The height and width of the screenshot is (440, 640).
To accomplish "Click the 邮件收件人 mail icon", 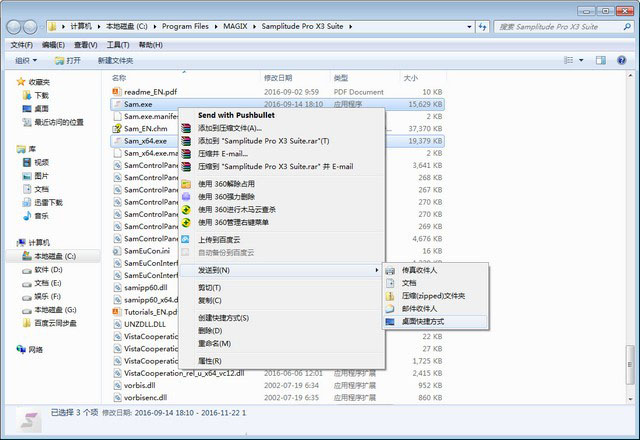I will pyautogui.click(x=390, y=309).
